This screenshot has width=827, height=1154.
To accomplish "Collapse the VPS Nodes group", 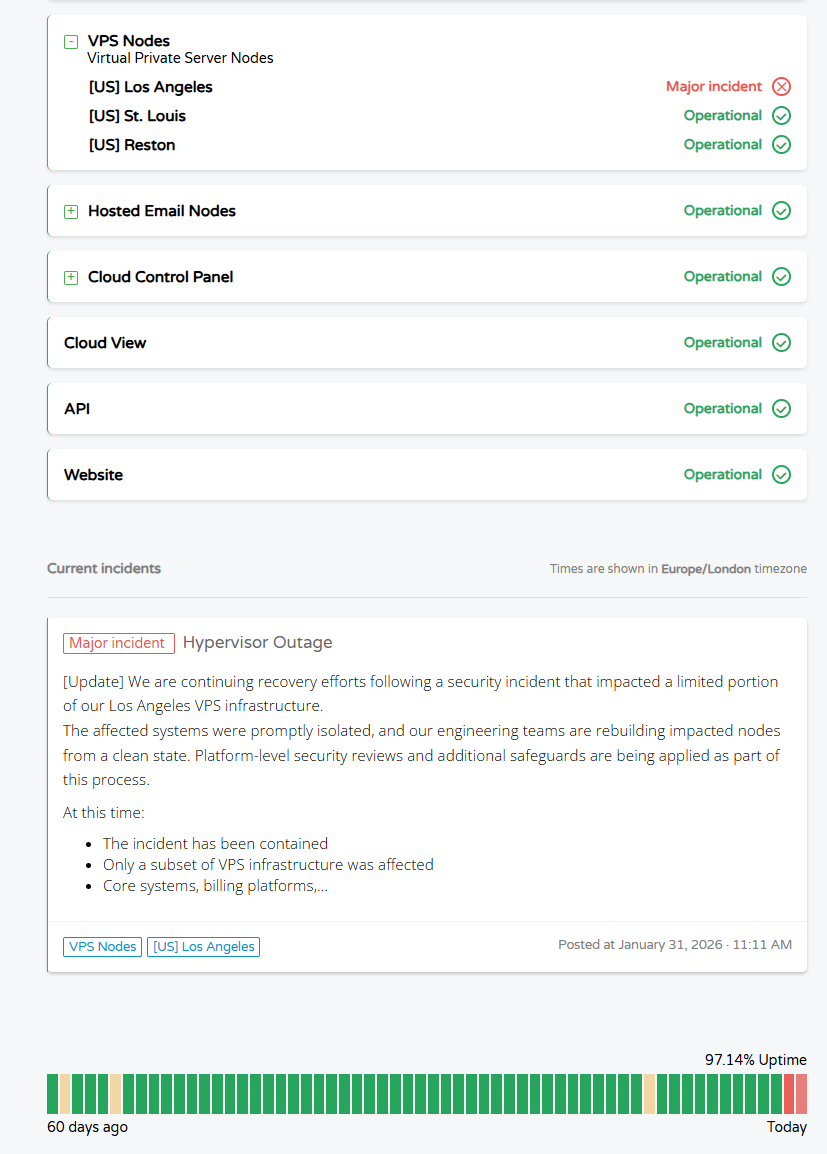I will click(x=71, y=42).
